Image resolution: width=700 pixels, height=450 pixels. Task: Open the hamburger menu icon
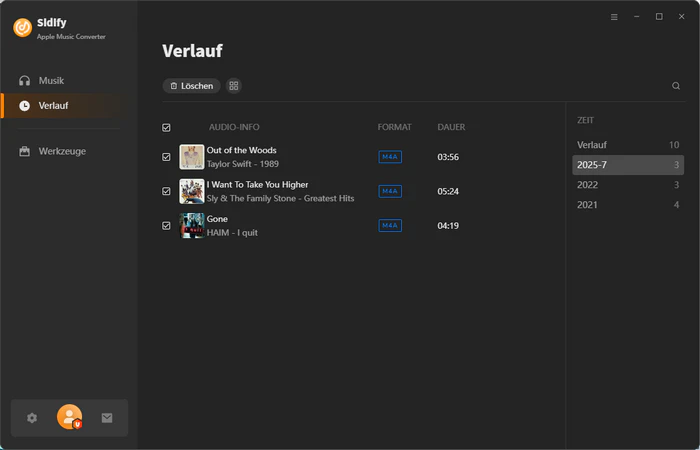coord(614,17)
